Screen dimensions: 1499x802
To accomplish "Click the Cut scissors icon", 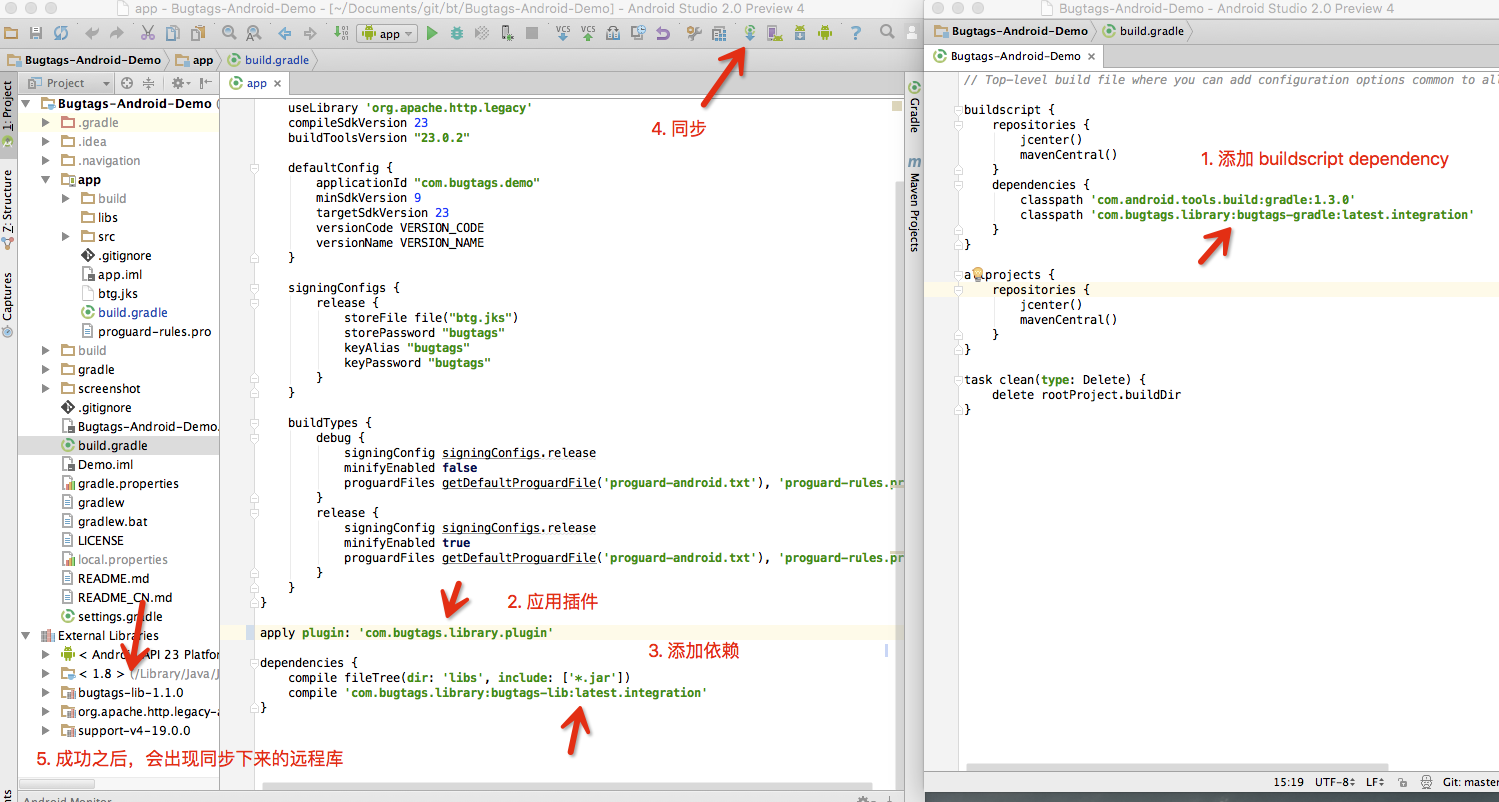I will [147, 33].
